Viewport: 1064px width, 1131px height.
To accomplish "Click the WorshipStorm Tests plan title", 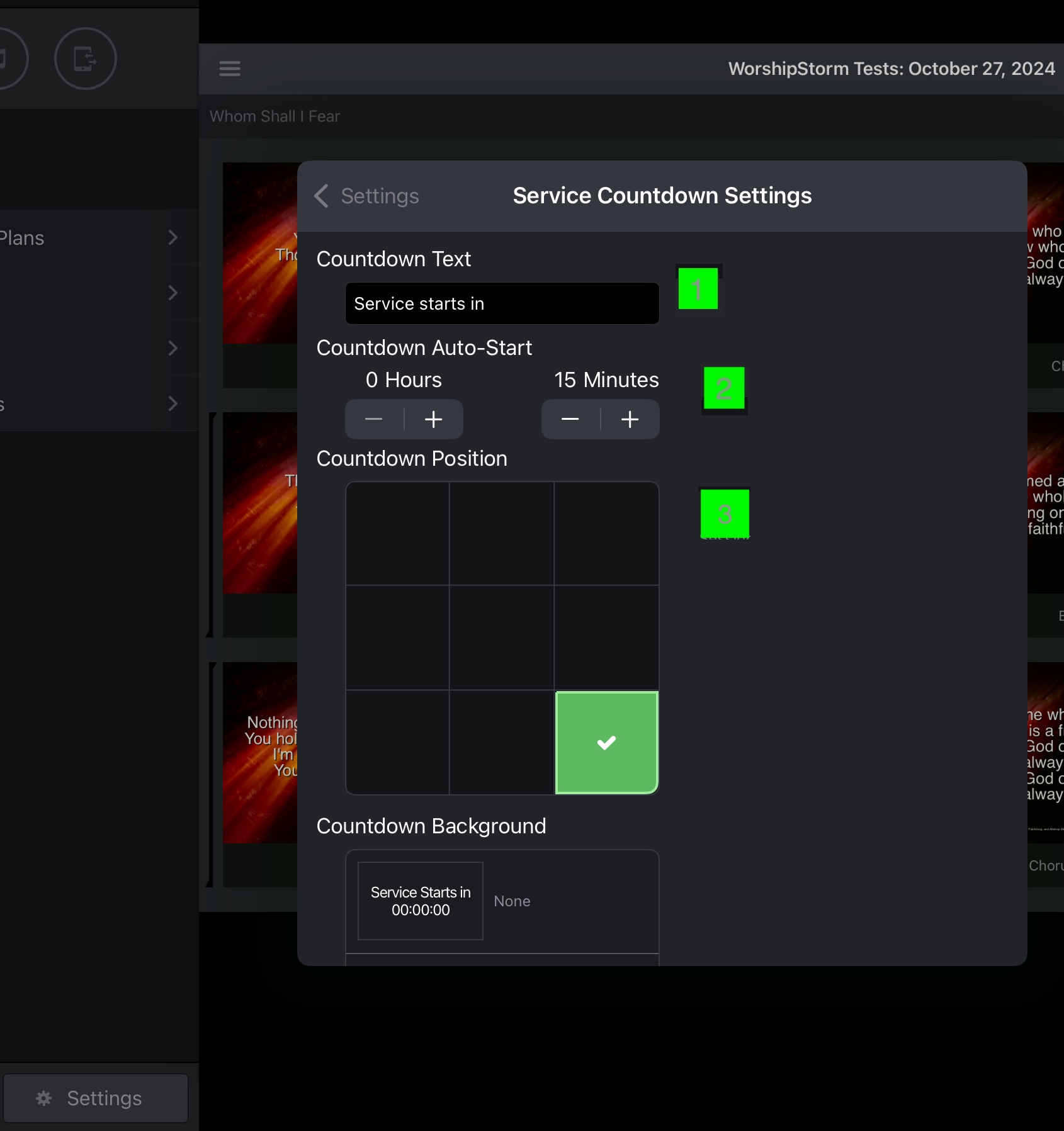I will point(891,69).
